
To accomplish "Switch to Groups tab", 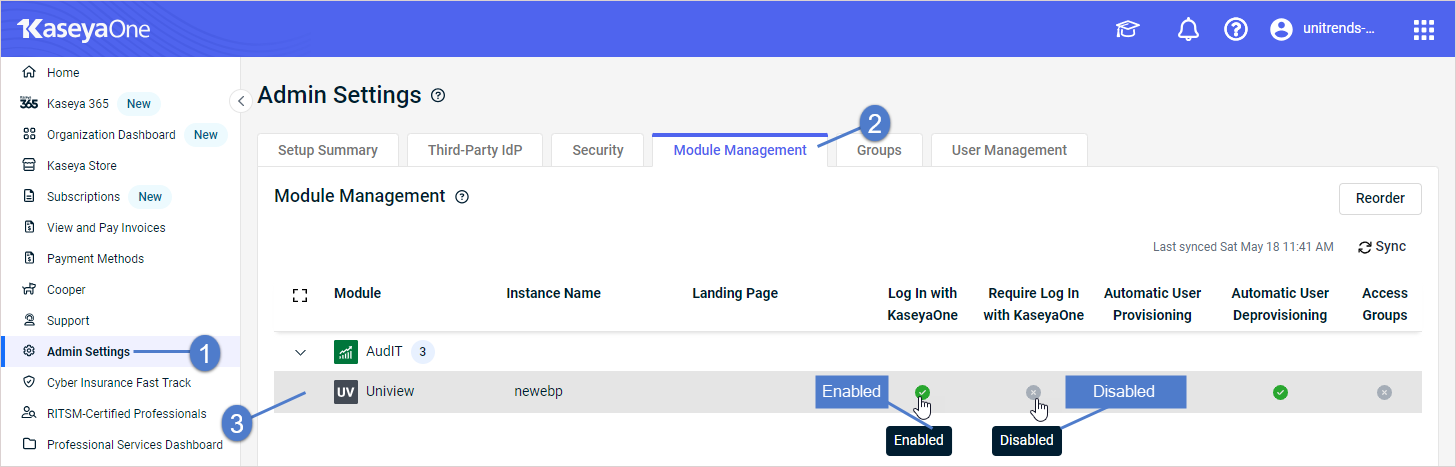I will 879,150.
